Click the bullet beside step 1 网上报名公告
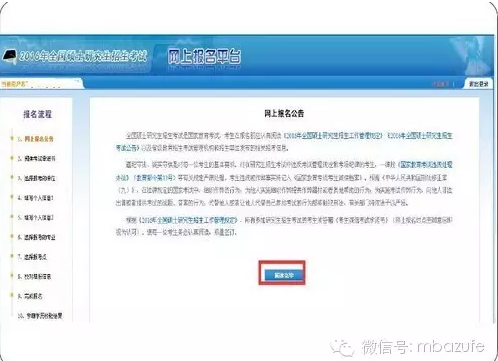This screenshot has height=361, width=498. point(12,138)
